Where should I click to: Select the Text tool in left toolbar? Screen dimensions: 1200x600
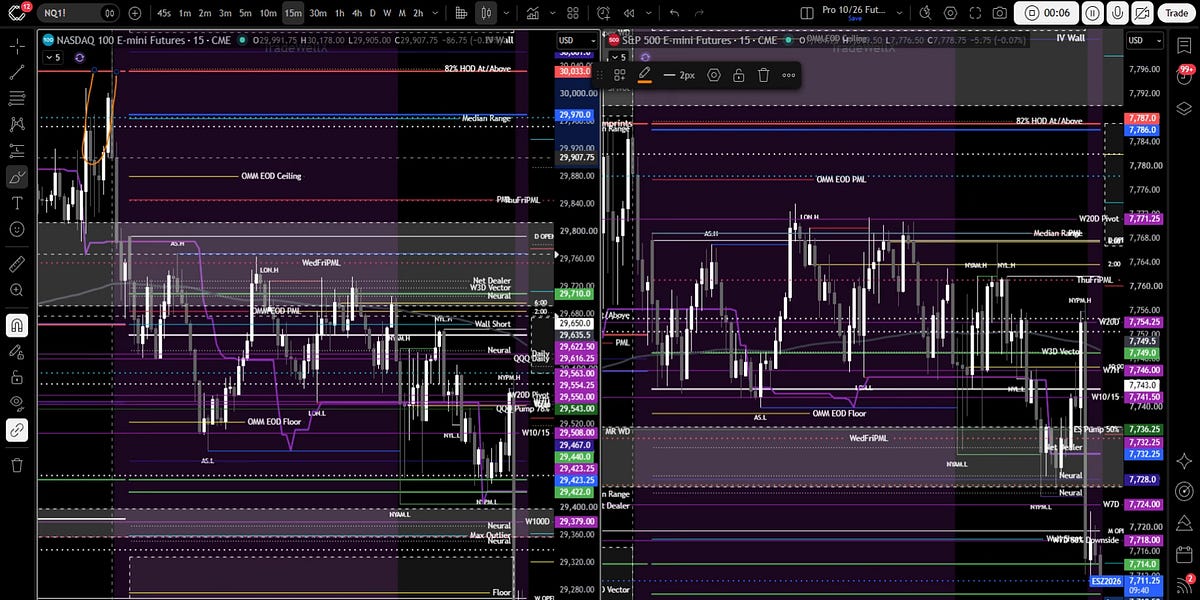click(x=17, y=203)
